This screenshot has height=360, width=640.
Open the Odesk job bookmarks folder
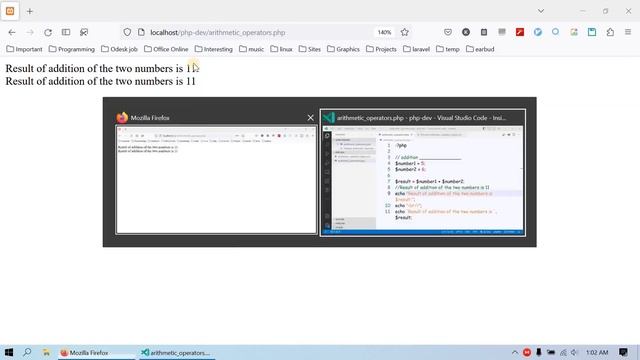(120, 49)
